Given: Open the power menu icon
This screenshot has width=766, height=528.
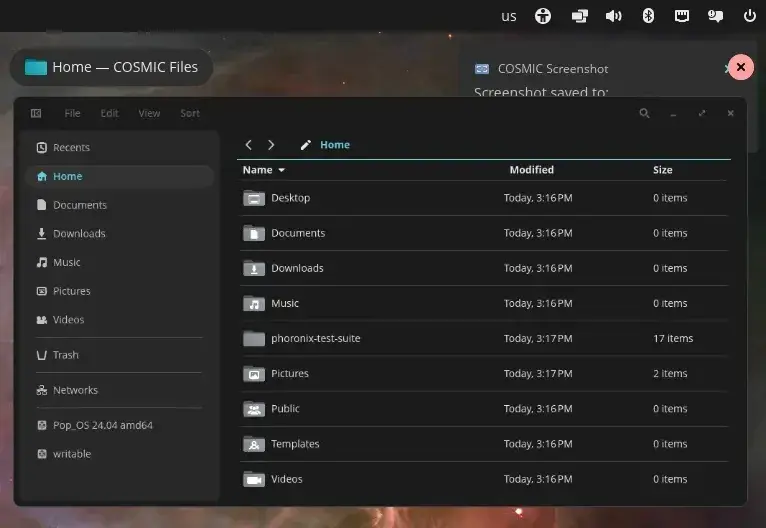Looking at the screenshot, I should (750, 16).
